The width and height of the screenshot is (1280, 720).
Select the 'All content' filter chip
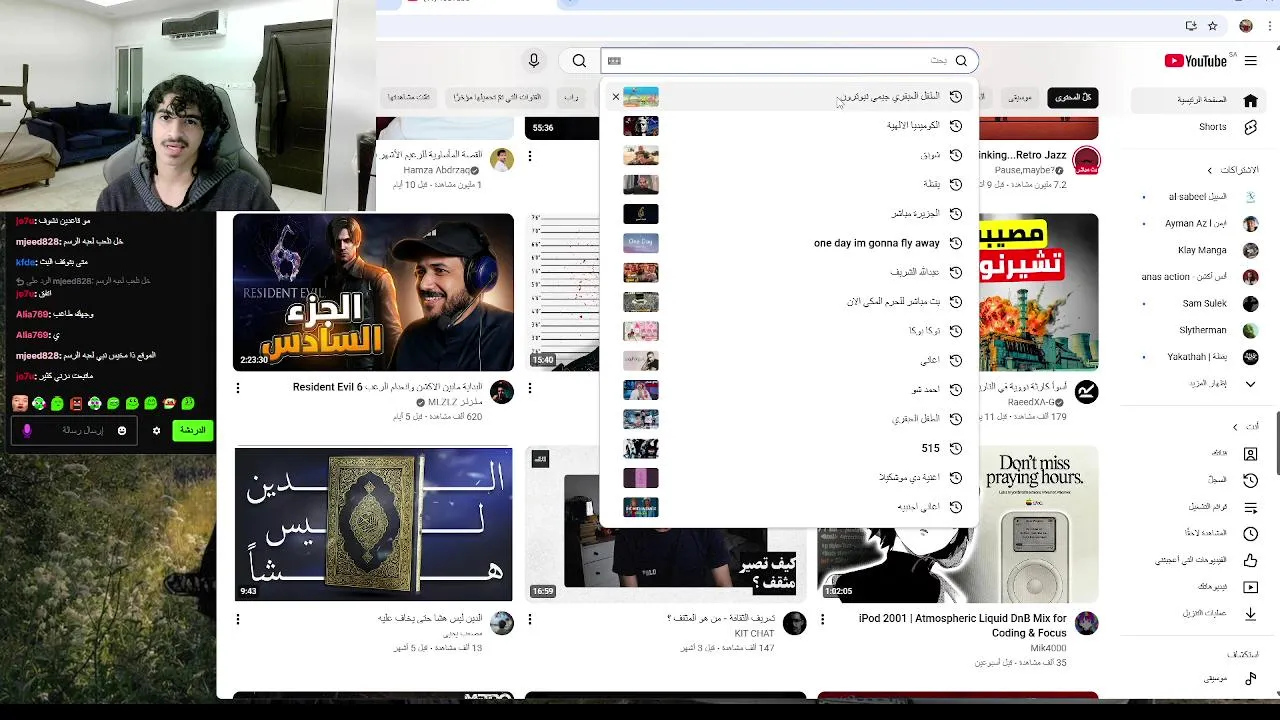coord(1073,97)
